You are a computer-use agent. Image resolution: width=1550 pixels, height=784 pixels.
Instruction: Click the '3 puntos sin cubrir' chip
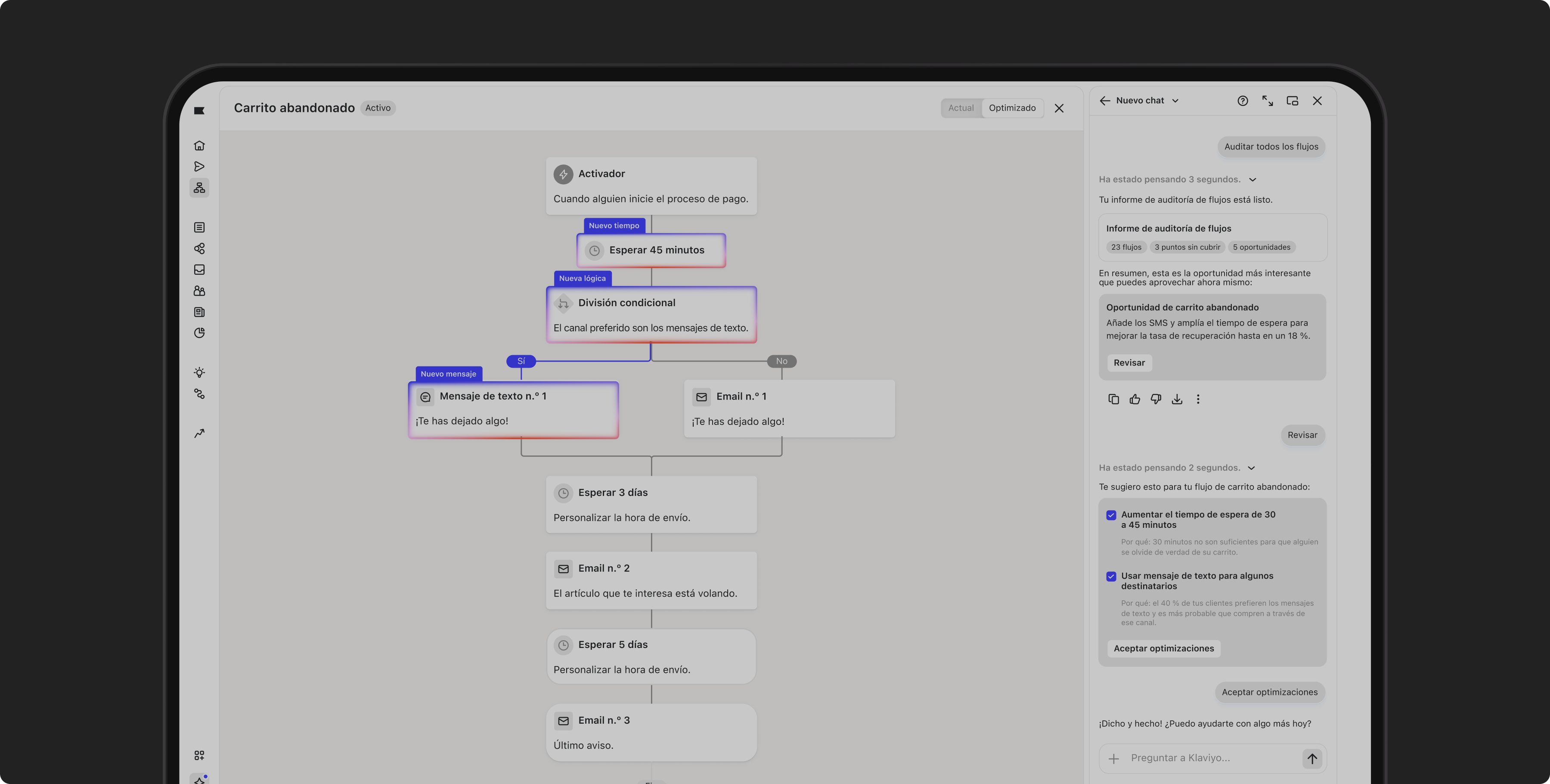coord(1187,247)
